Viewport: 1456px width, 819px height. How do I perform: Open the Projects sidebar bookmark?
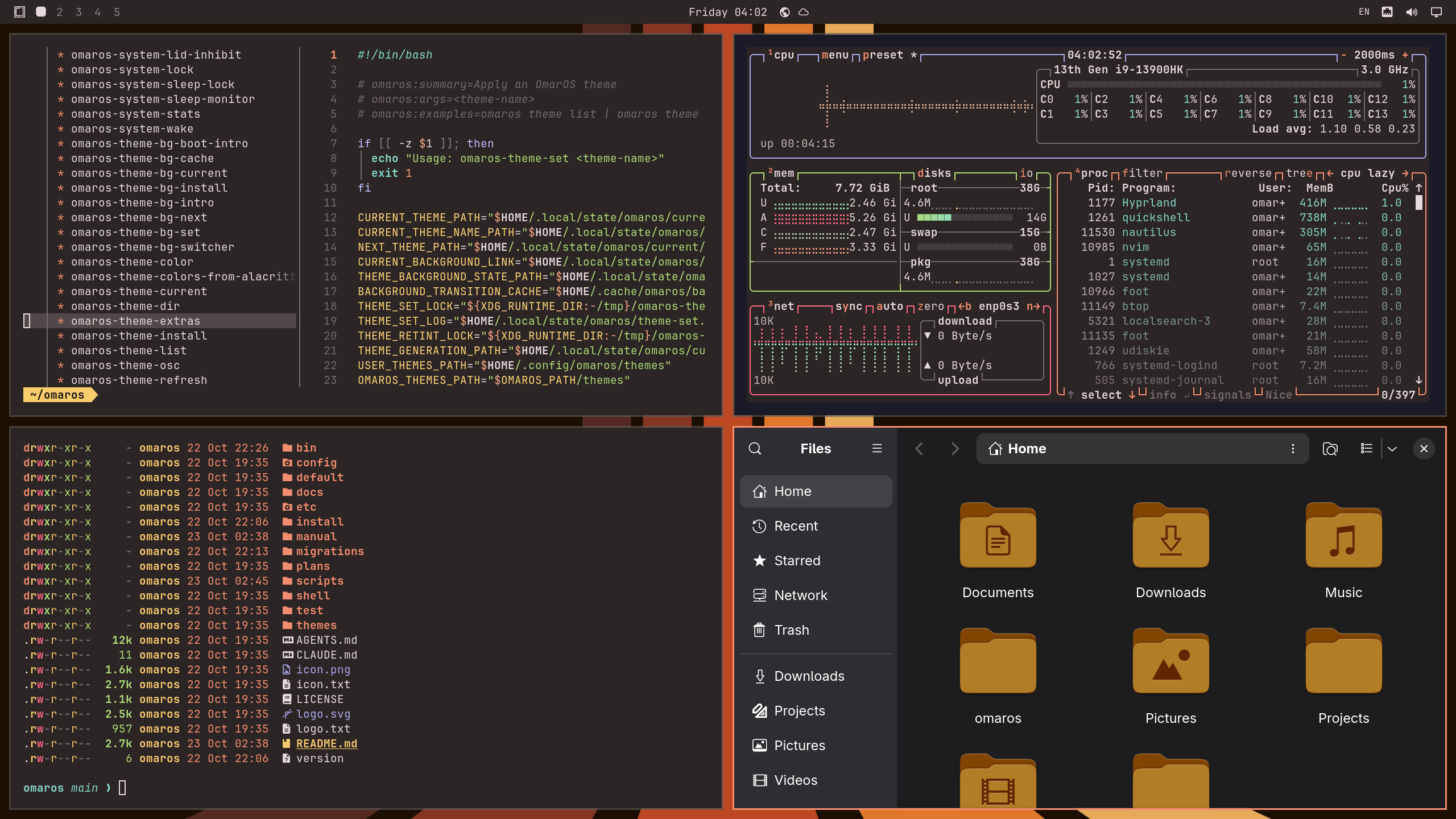tap(816, 711)
